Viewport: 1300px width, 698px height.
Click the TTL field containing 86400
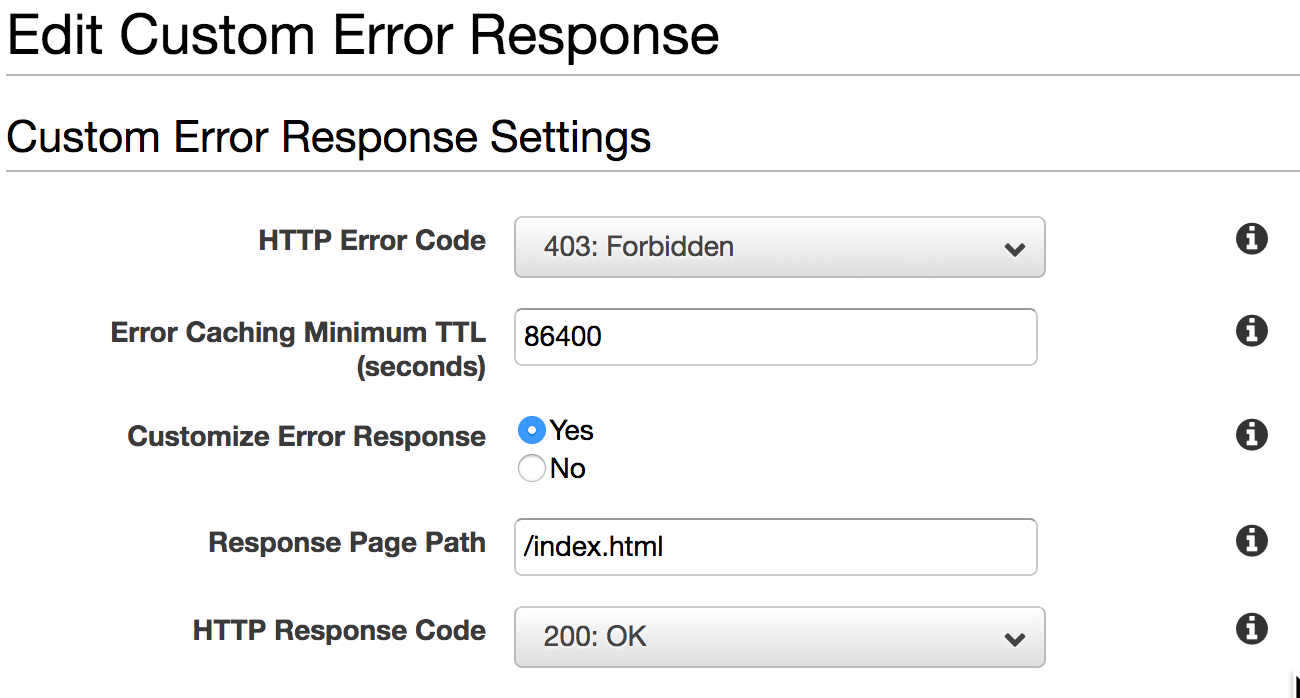775,337
